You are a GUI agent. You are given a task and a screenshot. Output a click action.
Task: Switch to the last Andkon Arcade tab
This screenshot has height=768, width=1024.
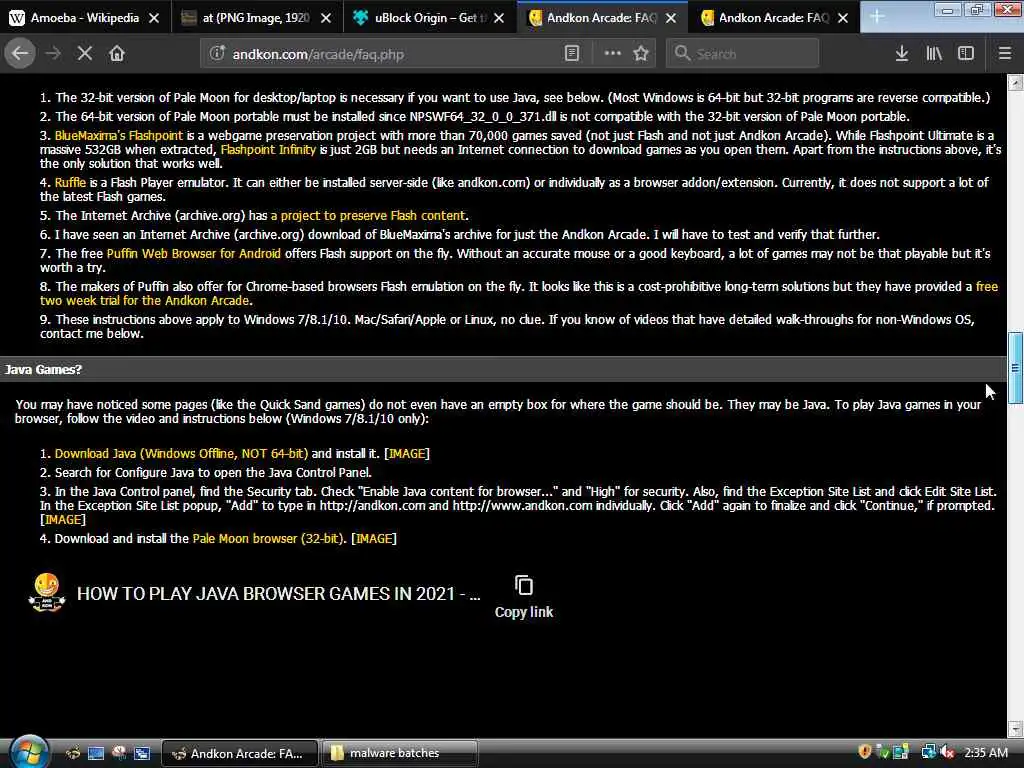[x=773, y=18]
